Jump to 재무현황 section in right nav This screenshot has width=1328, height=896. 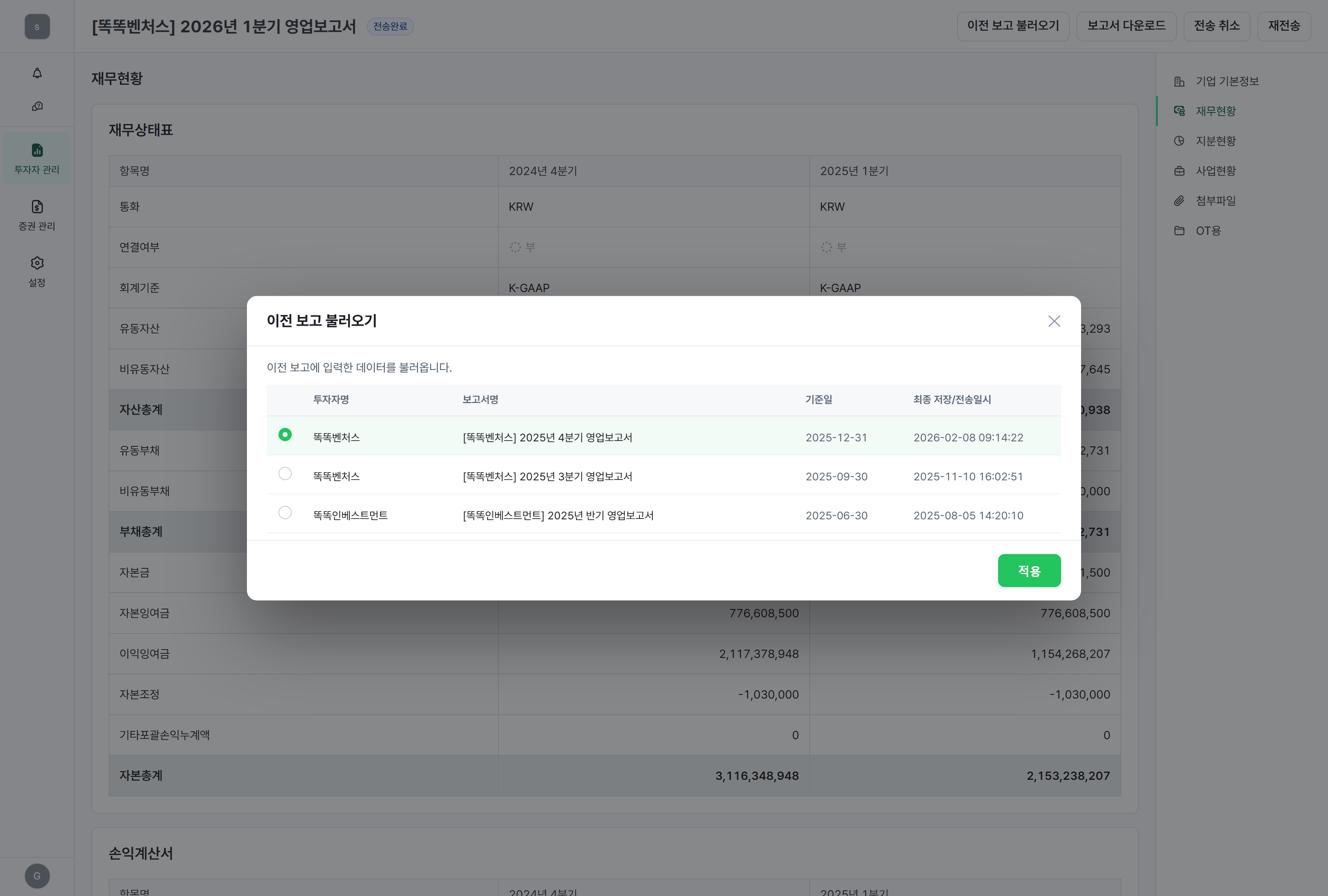tap(1216, 111)
